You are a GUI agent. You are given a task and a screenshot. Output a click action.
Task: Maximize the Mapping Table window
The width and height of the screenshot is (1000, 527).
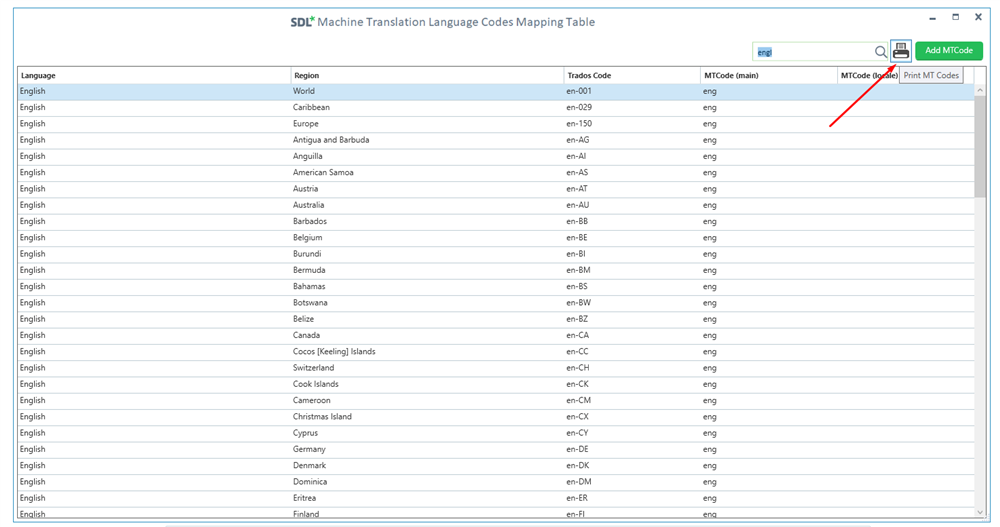(x=955, y=17)
